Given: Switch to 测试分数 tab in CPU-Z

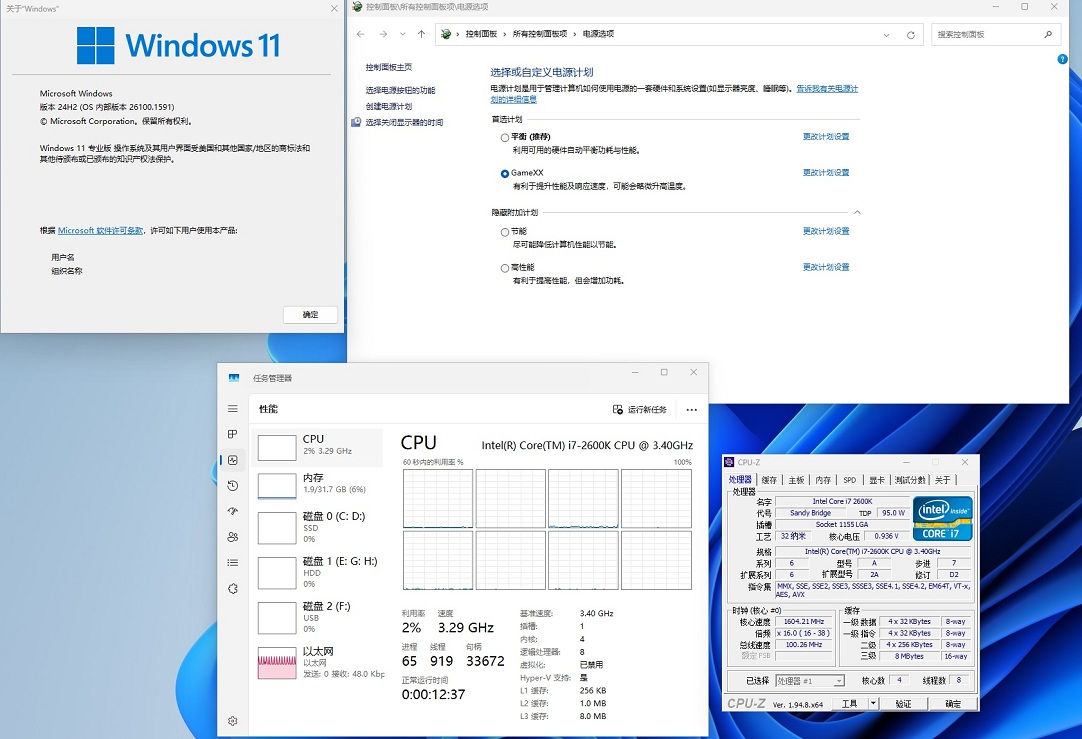Looking at the screenshot, I should click(910, 480).
